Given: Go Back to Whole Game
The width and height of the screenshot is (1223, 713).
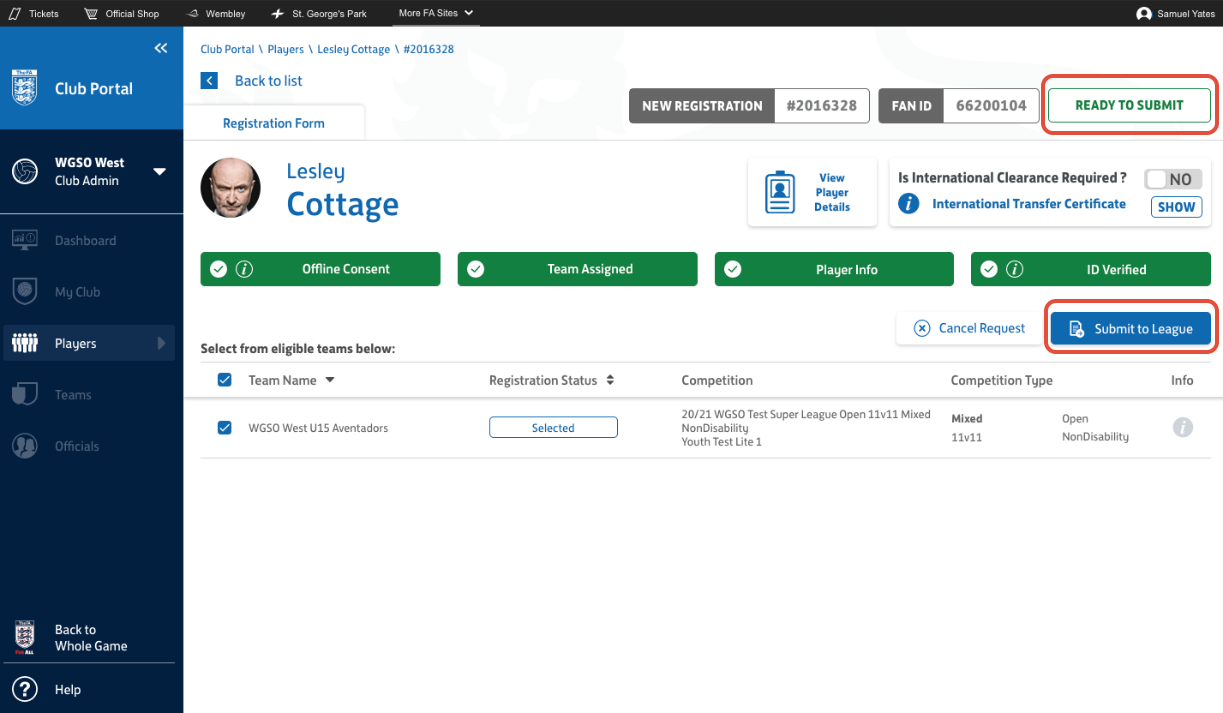Looking at the screenshot, I should [x=90, y=638].
